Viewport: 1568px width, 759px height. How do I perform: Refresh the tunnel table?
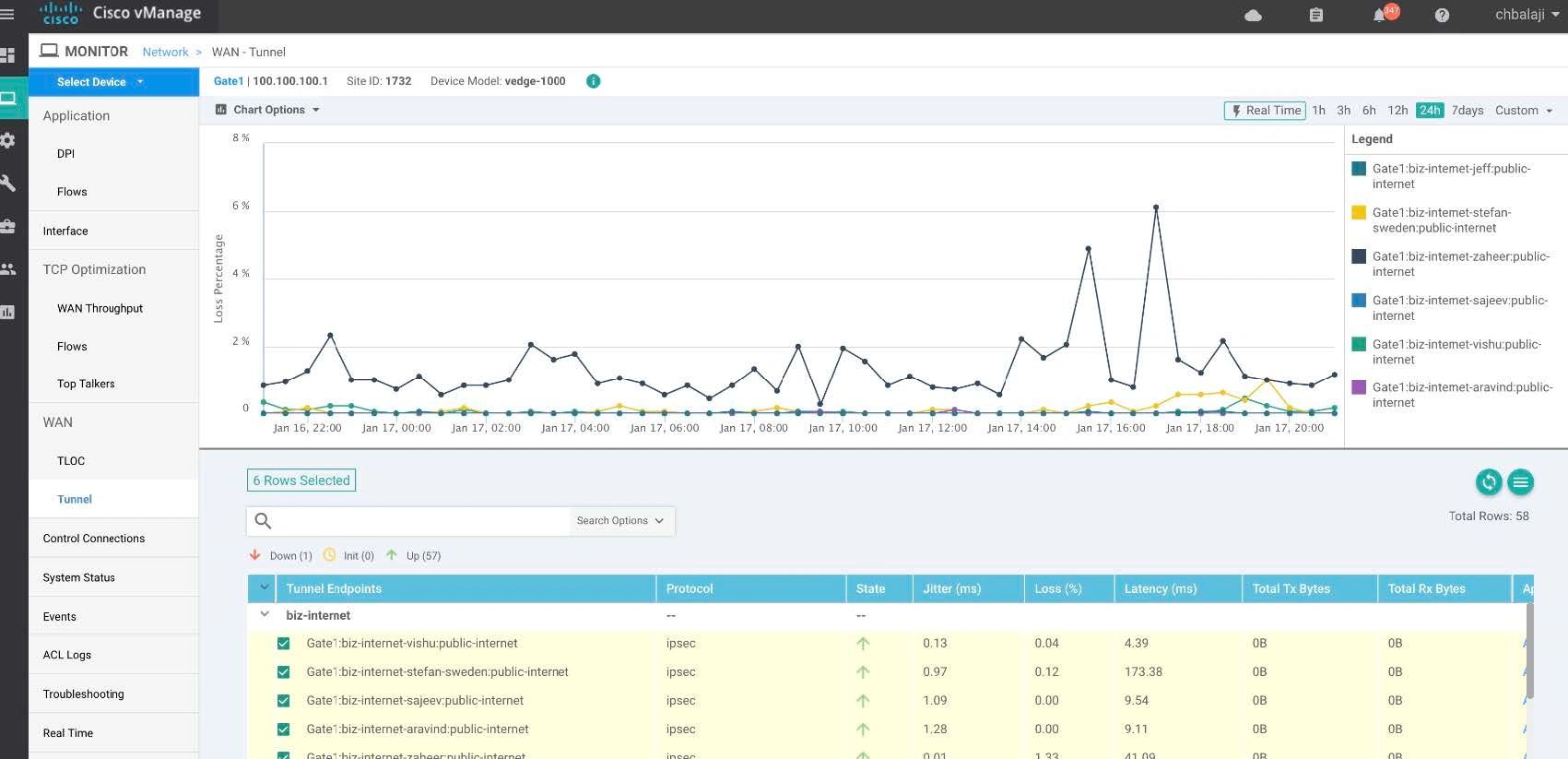point(1489,481)
